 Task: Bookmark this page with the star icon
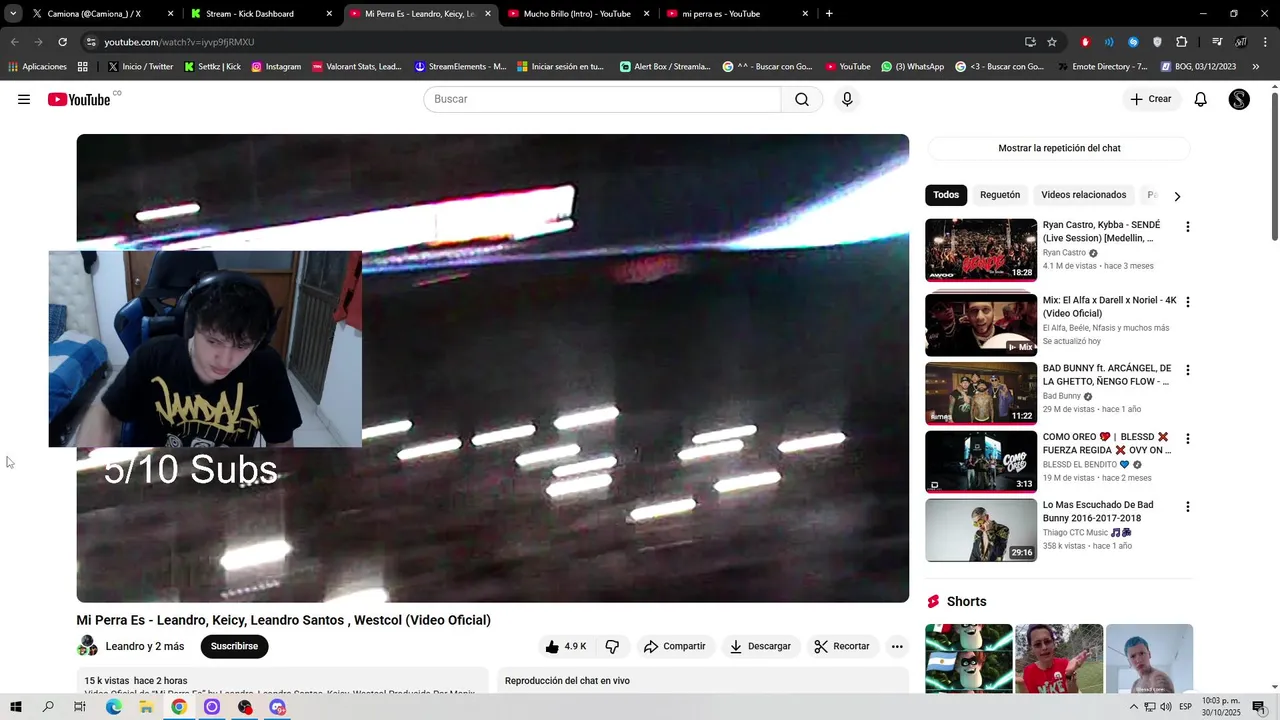1052,42
